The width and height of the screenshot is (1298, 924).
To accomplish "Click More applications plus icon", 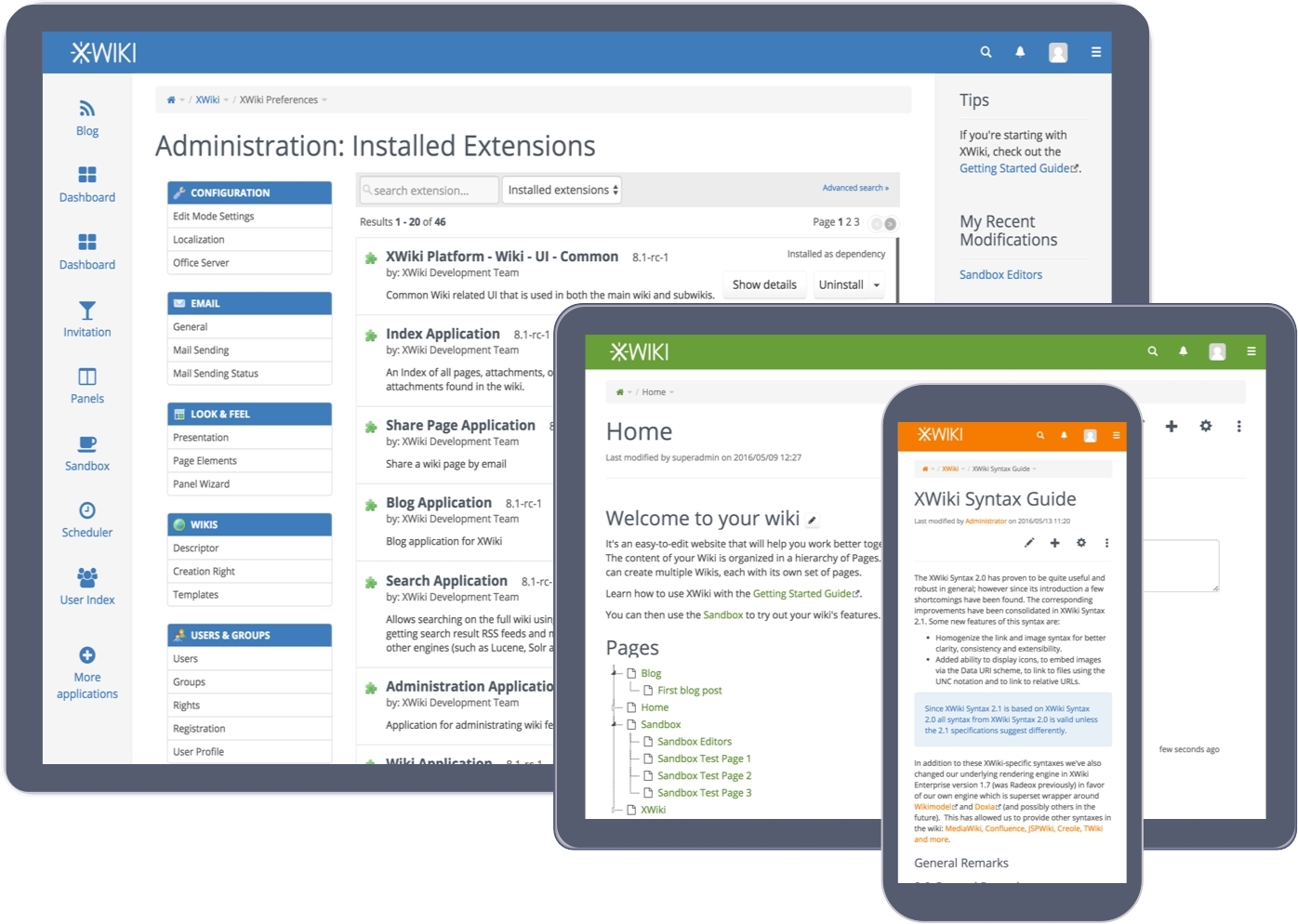I will click(x=87, y=655).
